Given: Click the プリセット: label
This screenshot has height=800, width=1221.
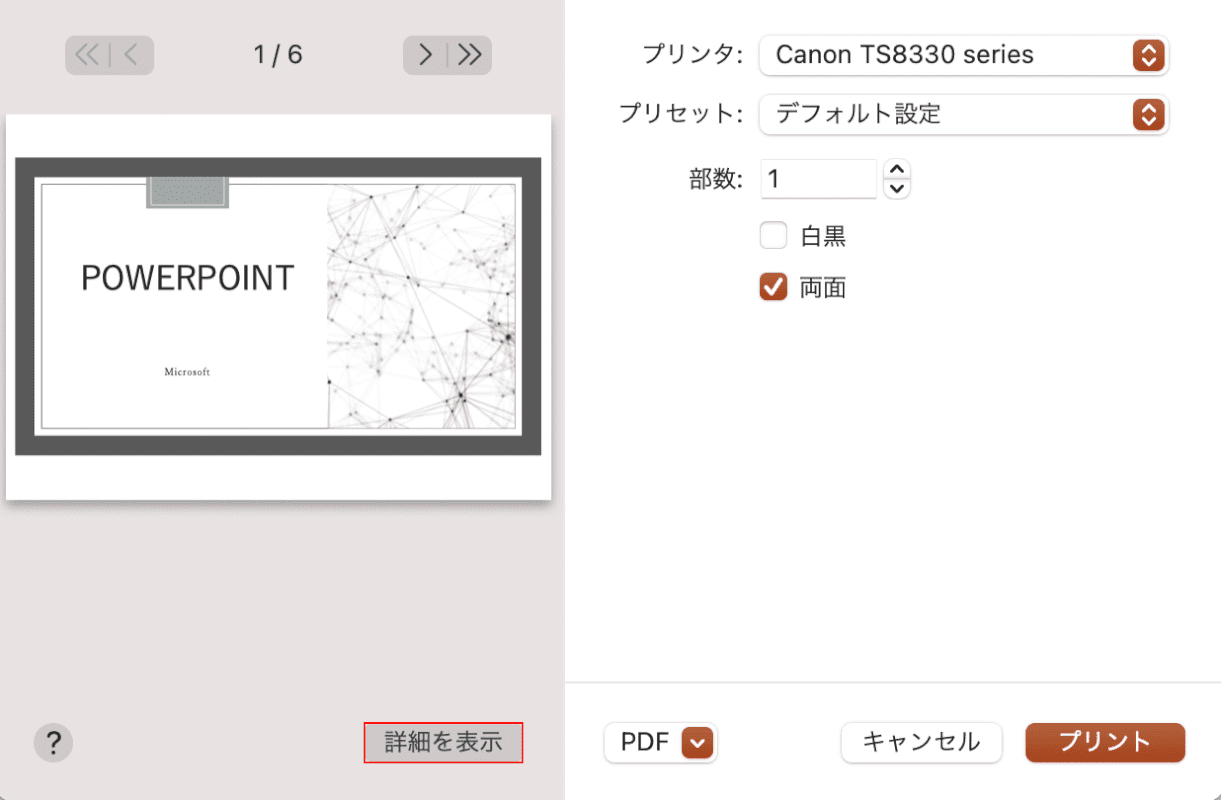Looking at the screenshot, I should tap(681, 114).
